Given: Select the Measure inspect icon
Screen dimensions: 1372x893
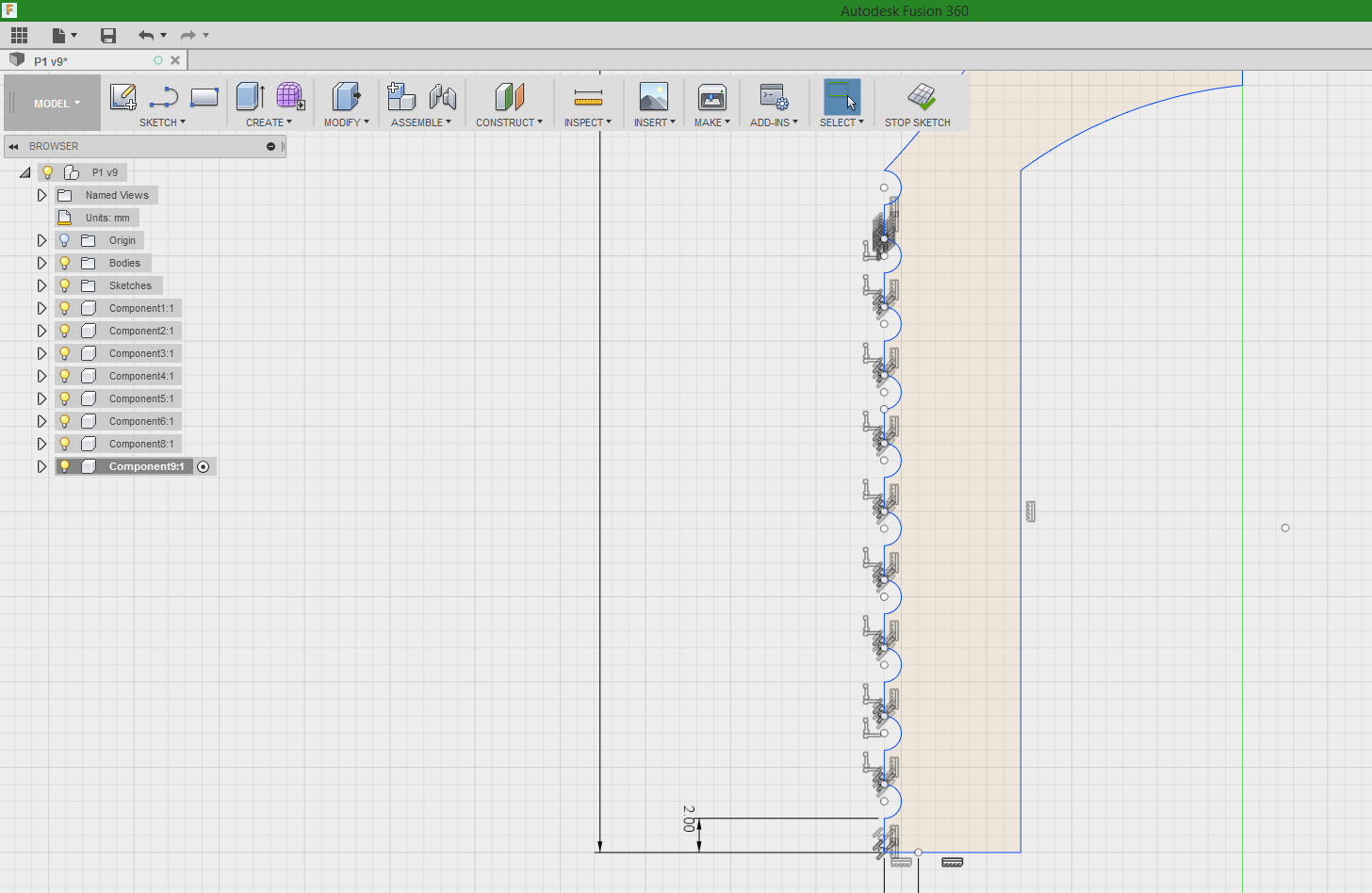Looking at the screenshot, I should click(588, 97).
